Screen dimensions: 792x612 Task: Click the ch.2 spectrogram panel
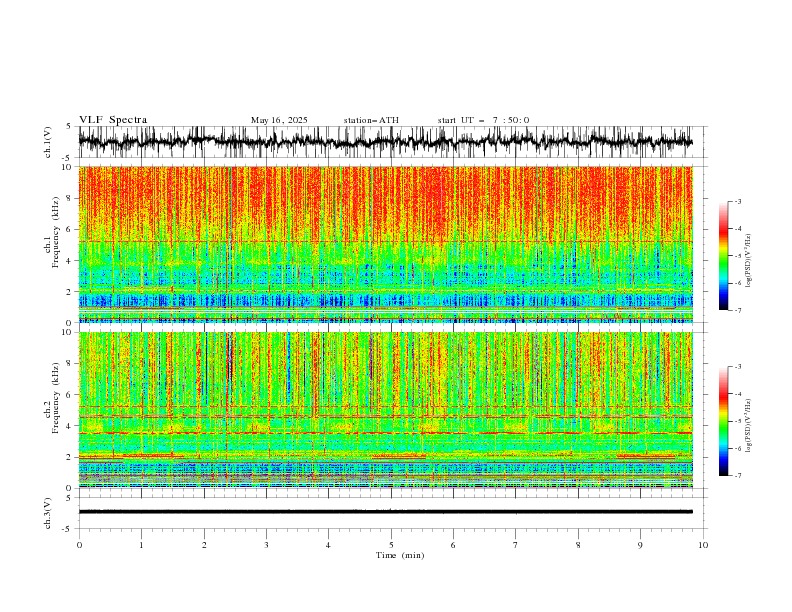pos(386,410)
